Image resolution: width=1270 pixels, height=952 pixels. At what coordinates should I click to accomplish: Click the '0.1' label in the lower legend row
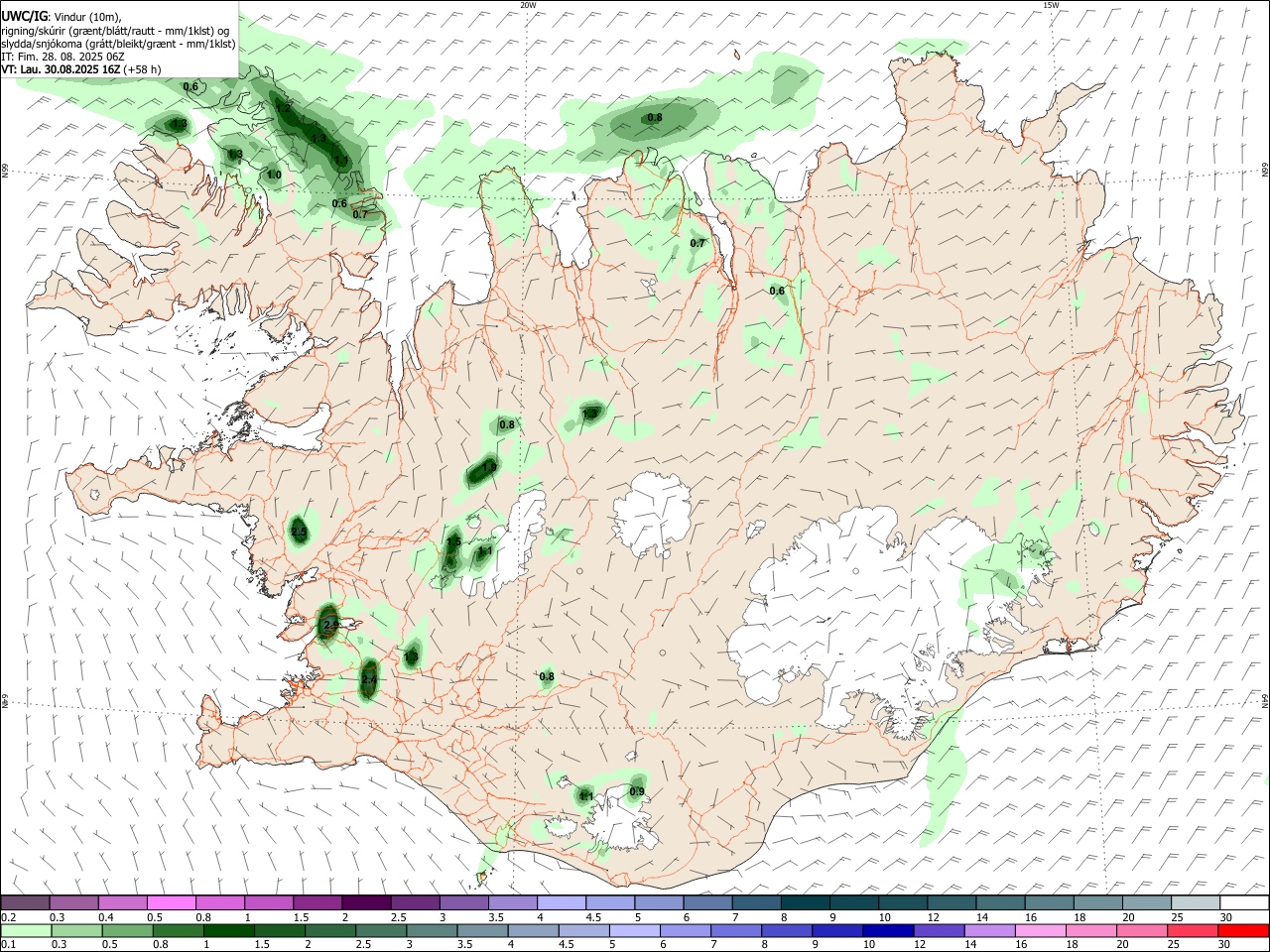[8, 944]
